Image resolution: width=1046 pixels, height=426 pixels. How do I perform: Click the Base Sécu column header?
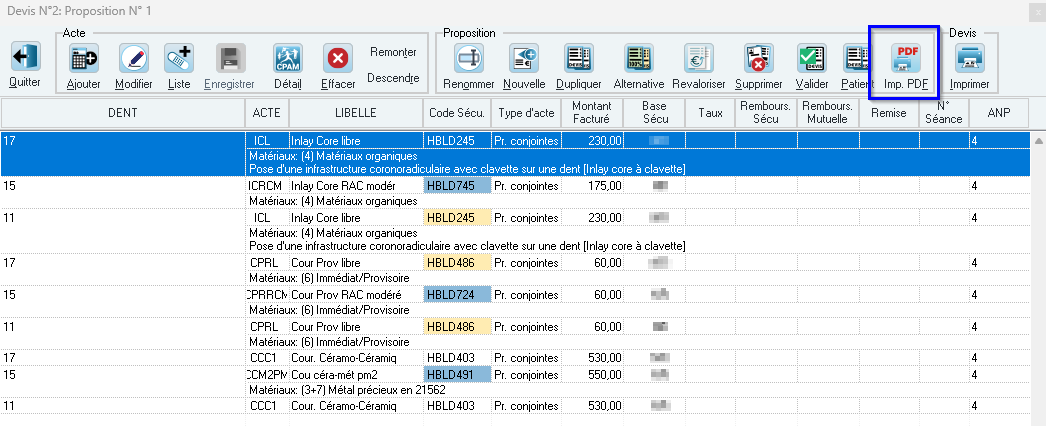pos(654,113)
